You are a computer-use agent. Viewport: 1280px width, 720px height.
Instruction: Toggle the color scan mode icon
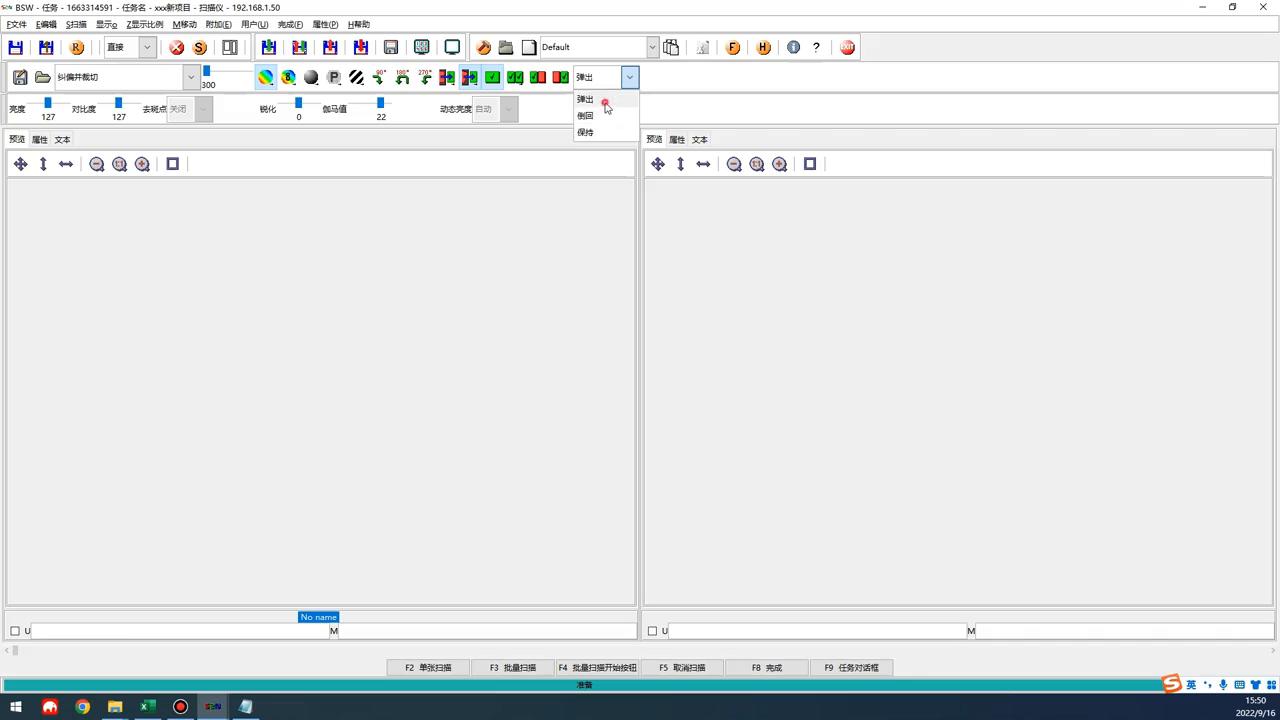point(265,77)
